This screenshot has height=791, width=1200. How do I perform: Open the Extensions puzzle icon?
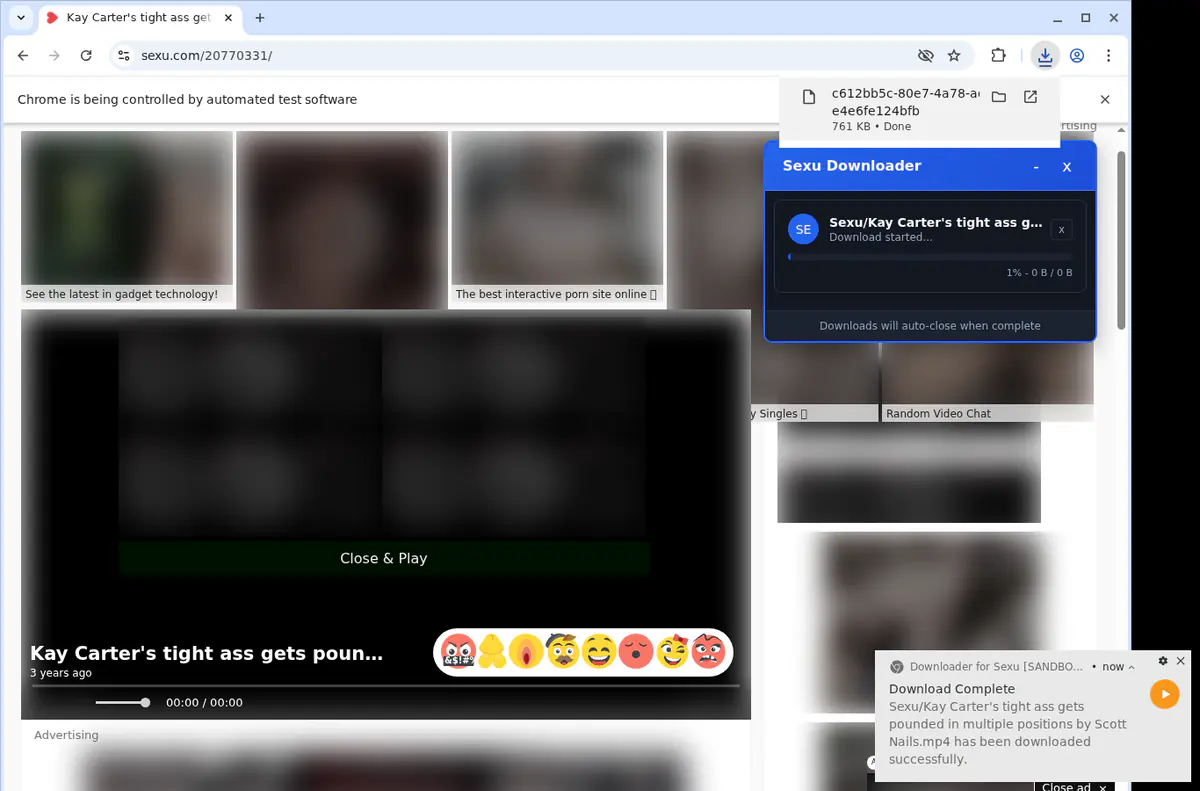[998, 56]
